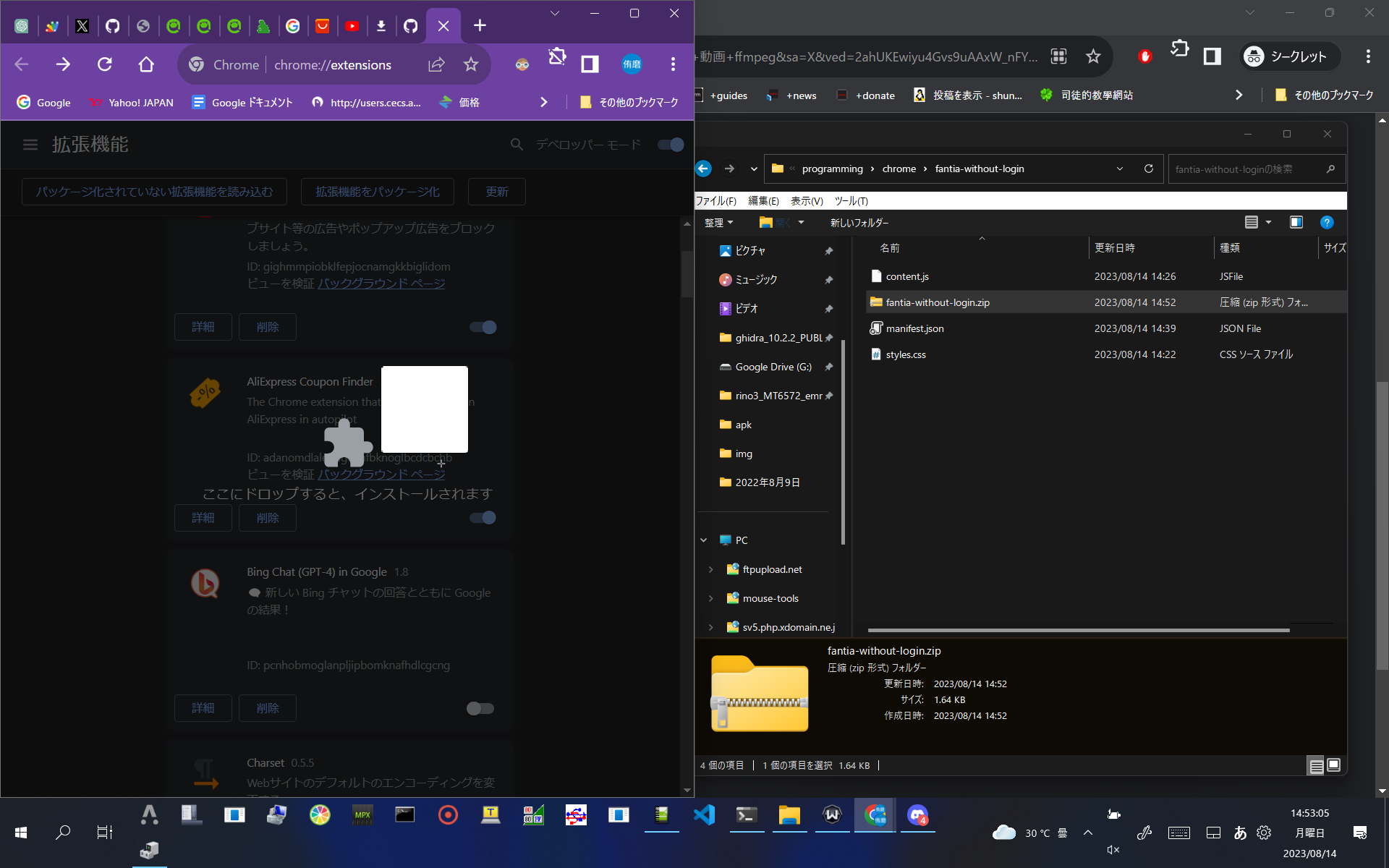Image resolution: width=1389 pixels, height=868 pixels.
Task: Enable the Bing Chat (GPT-4) extension
Action: 479,708
